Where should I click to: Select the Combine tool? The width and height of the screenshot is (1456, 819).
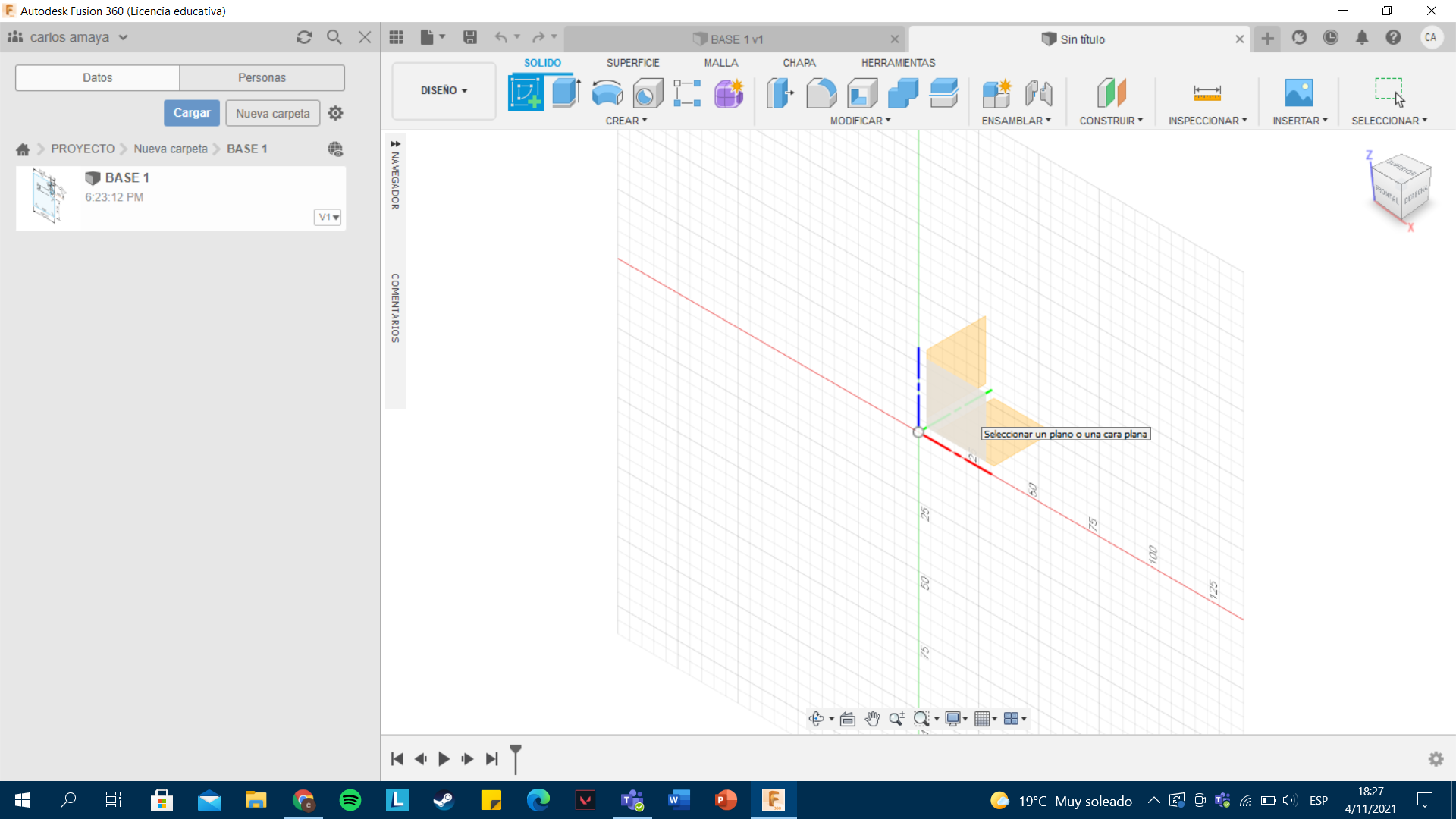(x=903, y=93)
